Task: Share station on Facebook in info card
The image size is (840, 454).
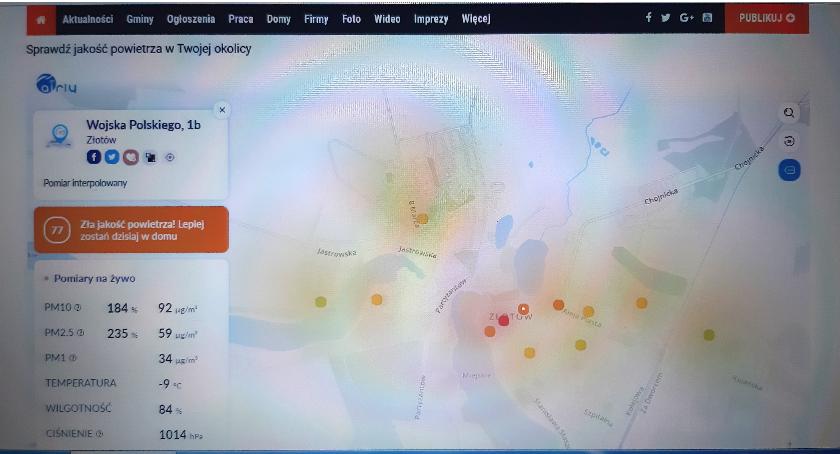Action: [x=94, y=157]
